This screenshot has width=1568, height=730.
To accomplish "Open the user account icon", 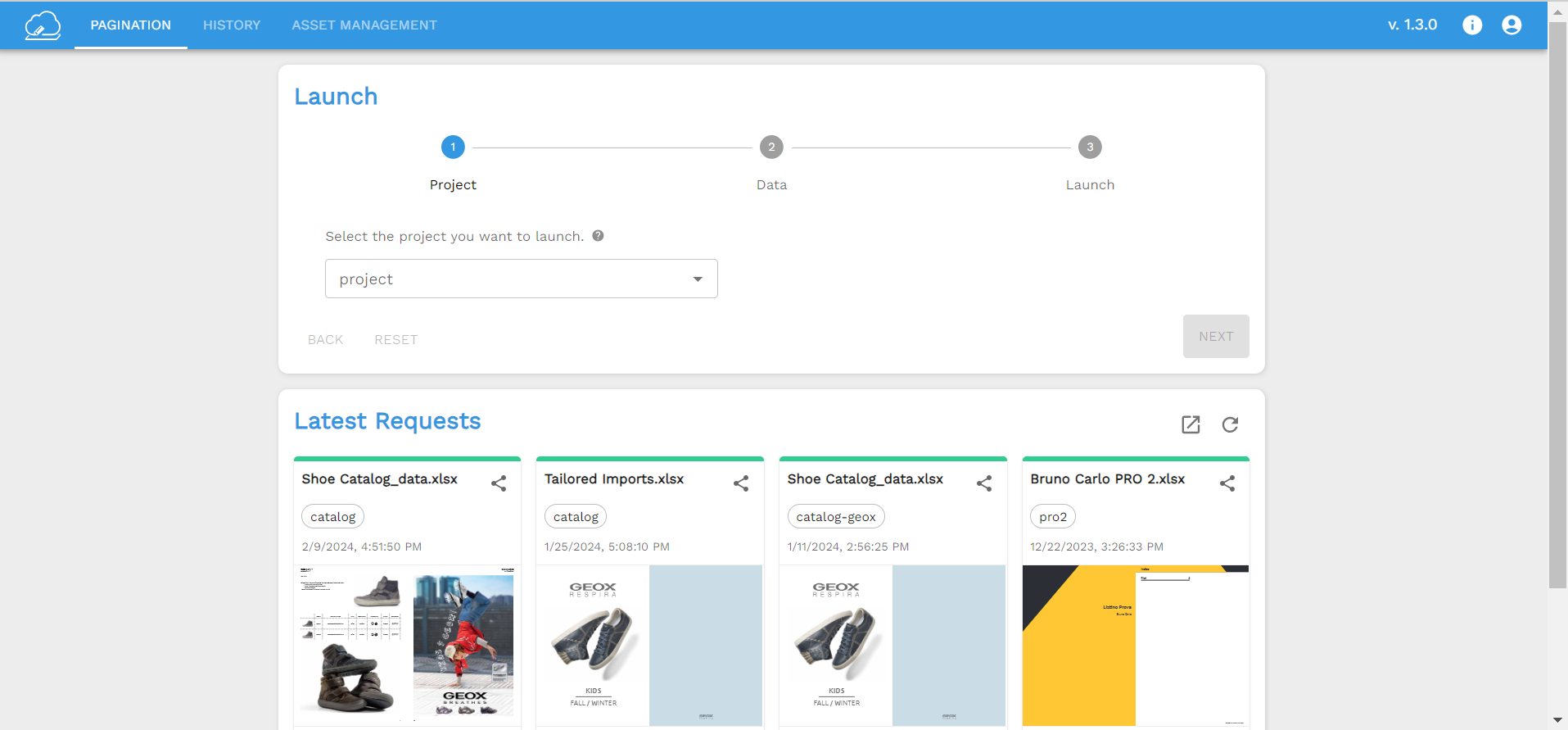I will point(1512,25).
